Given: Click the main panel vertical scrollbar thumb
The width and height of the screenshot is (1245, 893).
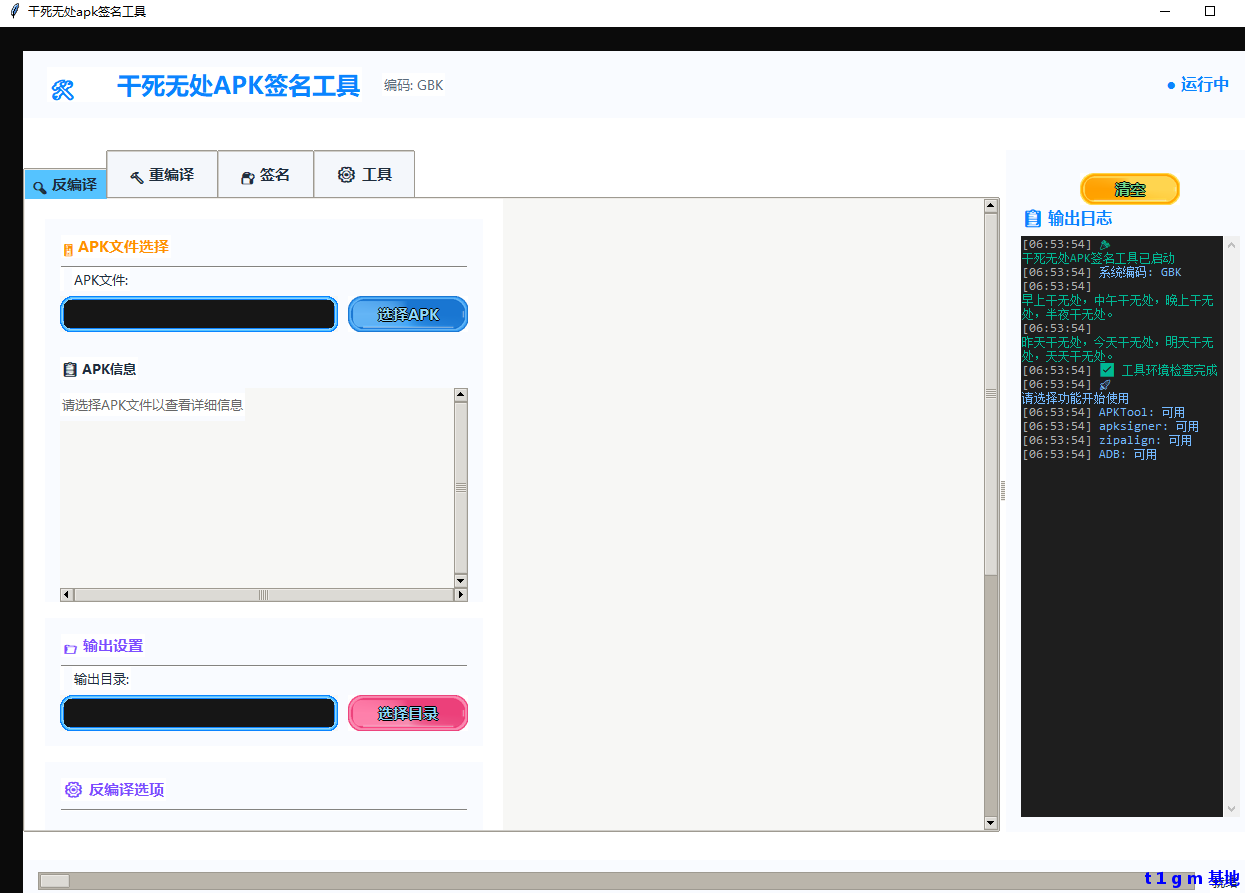Looking at the screenshot, I should (991, 393).
